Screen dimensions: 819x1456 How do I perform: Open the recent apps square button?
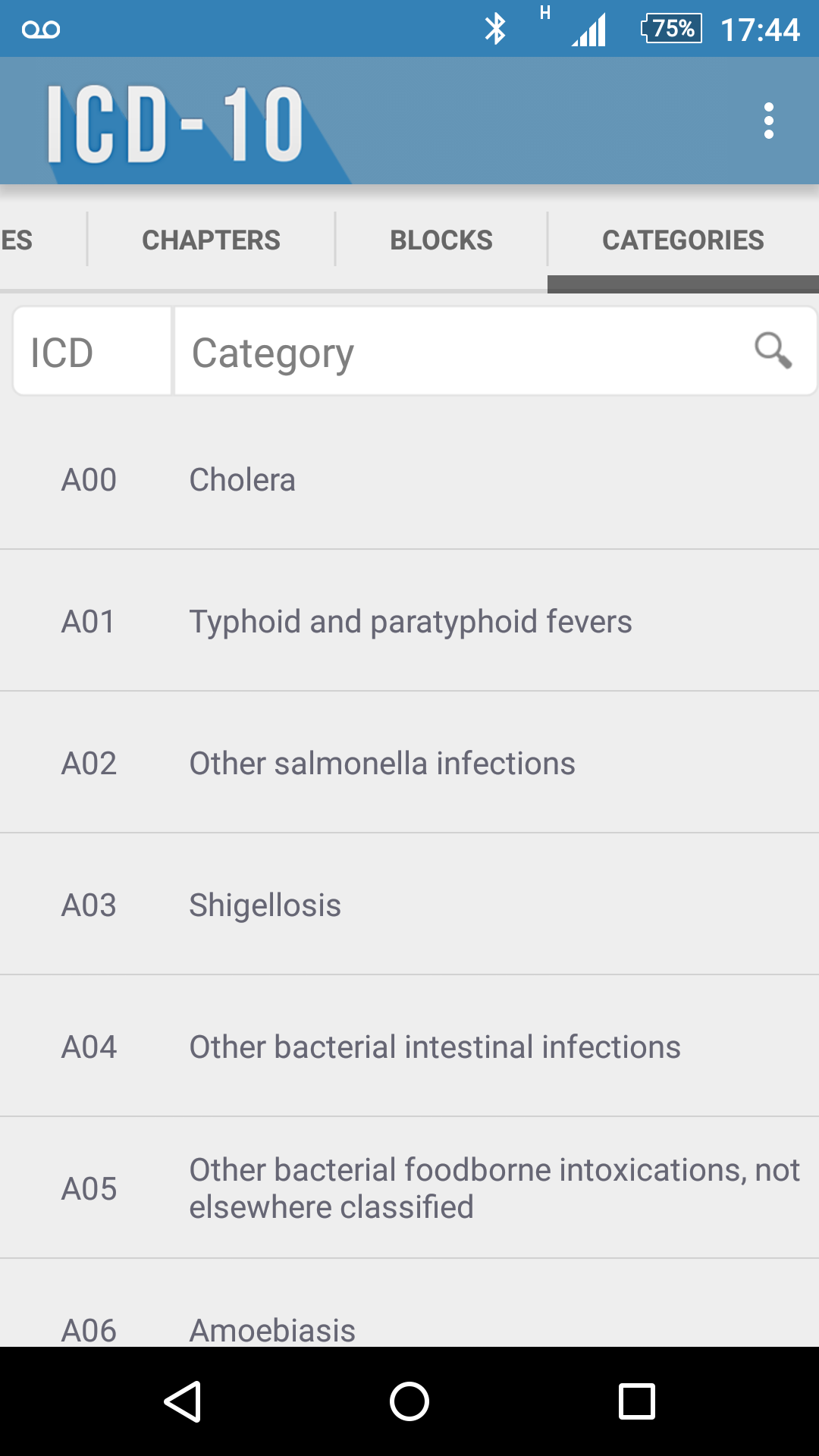637,1401
